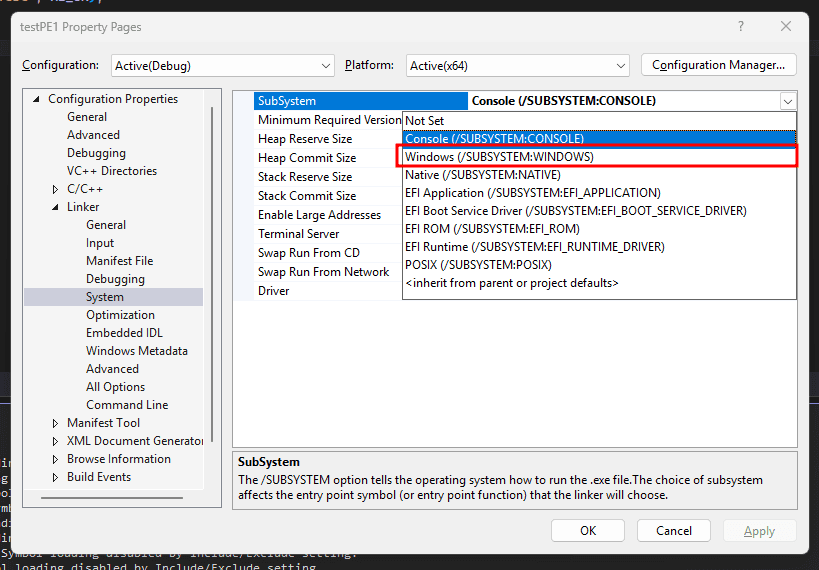Expand the C/C++ tree node
Viewport: 819px width, 570px height.
tap(56, 189)
